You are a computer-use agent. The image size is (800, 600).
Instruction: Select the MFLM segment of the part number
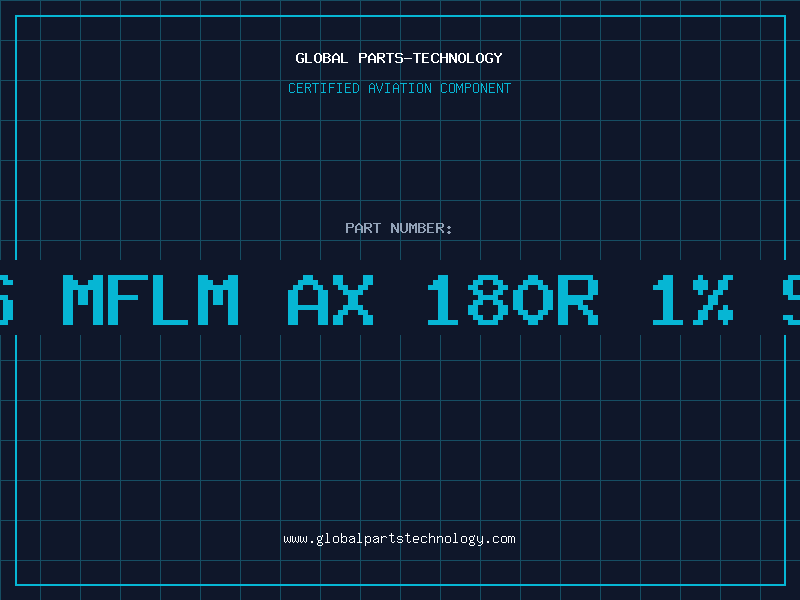click(x=151, y=300)
